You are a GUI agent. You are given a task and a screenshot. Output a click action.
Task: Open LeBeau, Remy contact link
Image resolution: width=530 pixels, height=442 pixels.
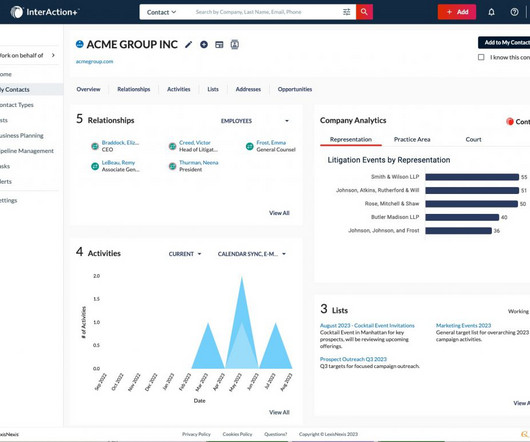point(118,163)
